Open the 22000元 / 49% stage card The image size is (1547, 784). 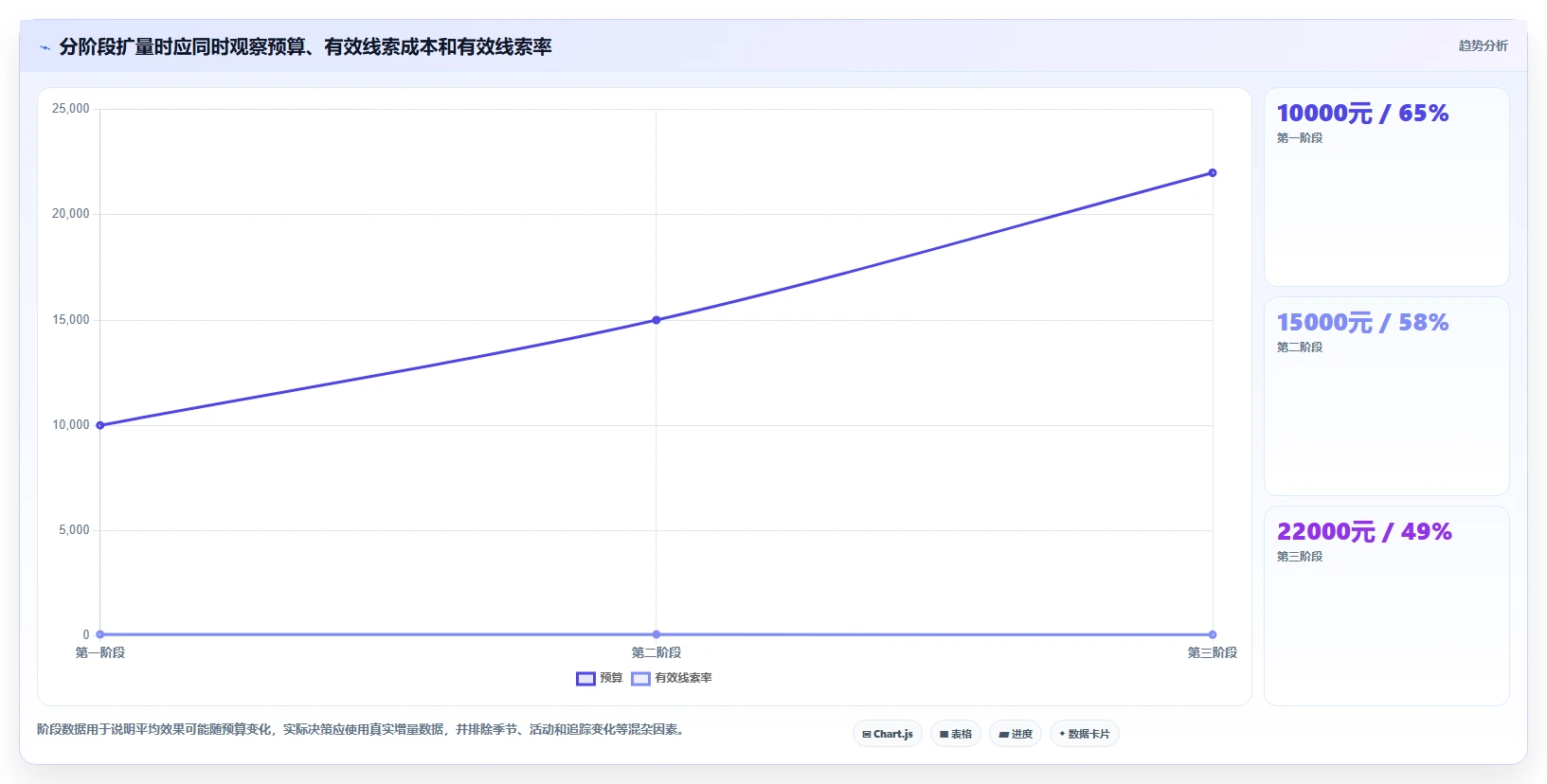(1387, 606)
